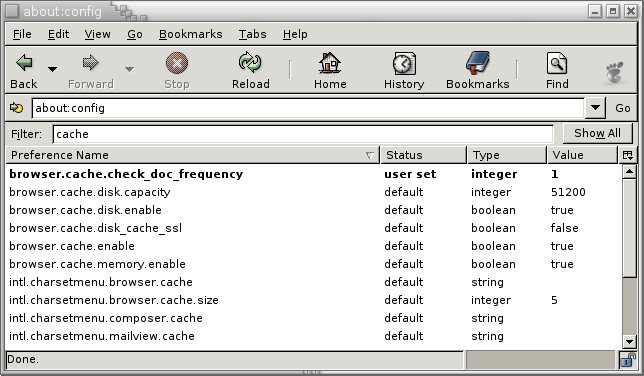
Task: Open the View menu
Action: pyautogui.click(x=97, y=34)
